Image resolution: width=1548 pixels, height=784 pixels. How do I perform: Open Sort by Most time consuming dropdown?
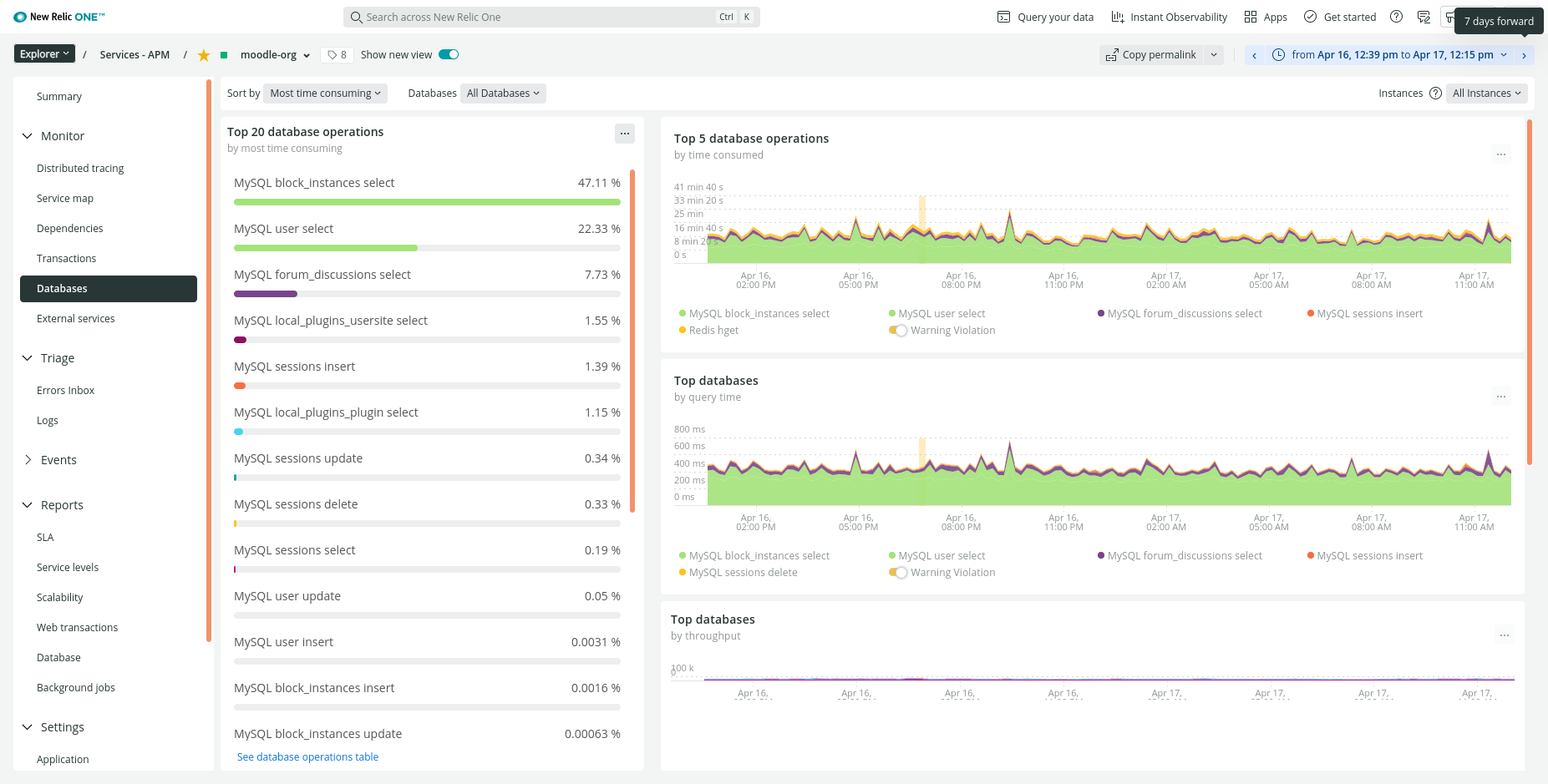coord(325,94)
